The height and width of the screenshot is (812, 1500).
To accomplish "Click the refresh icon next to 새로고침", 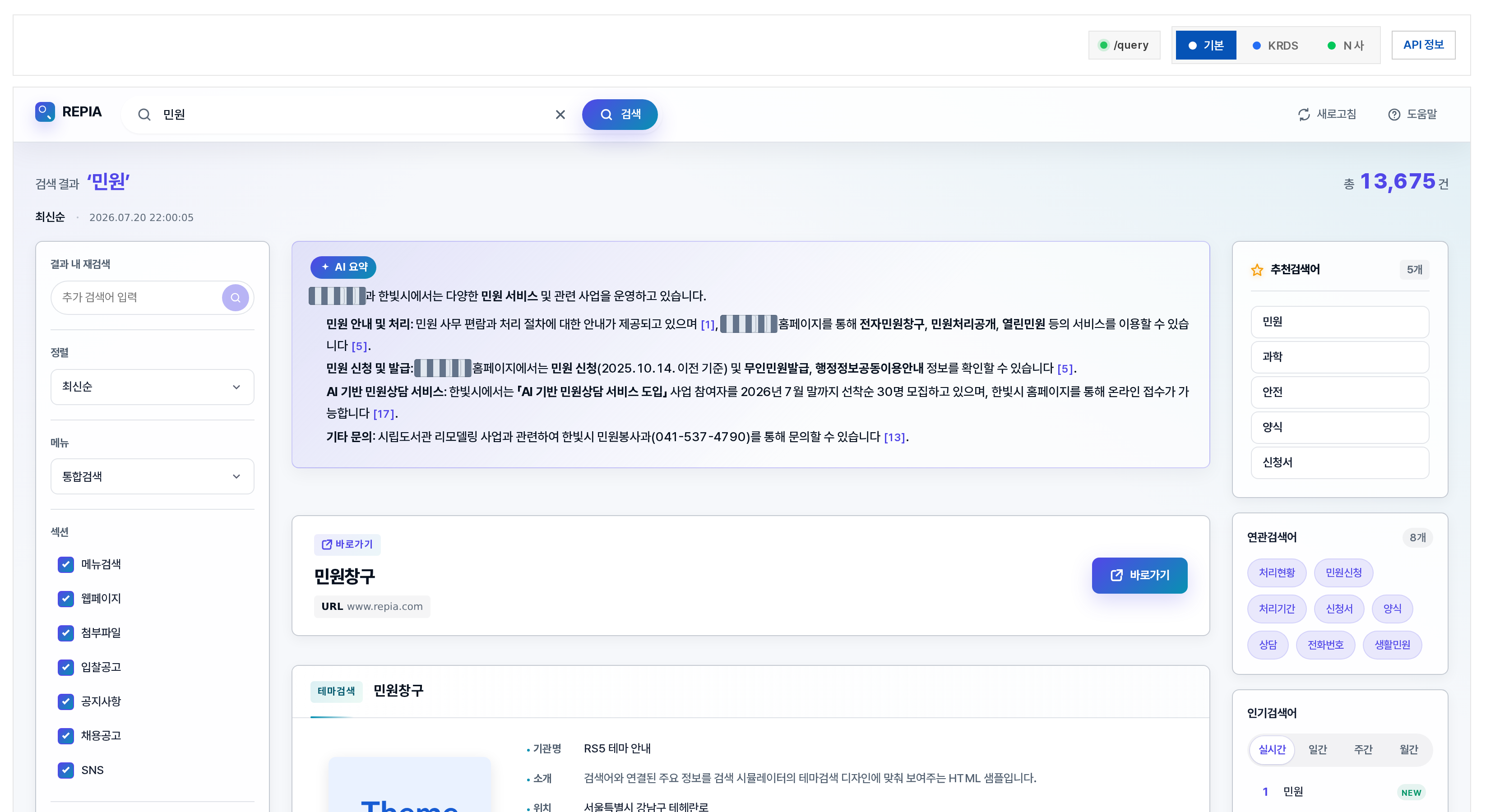I will [1304, 115].
